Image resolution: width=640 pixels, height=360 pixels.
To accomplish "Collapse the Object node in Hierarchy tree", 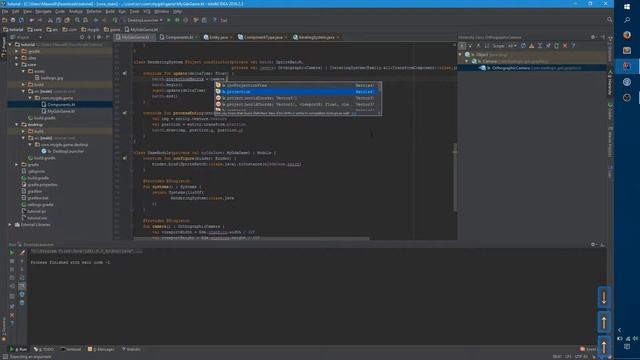I will click(461, 54).
